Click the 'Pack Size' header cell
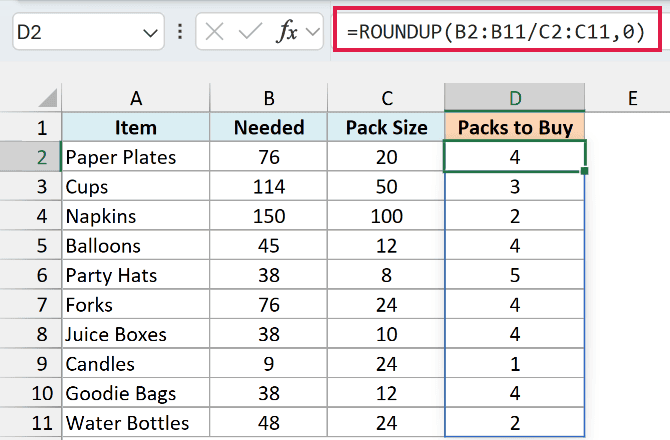The width and height of the screenshot is (670, 440). [386, 127]
